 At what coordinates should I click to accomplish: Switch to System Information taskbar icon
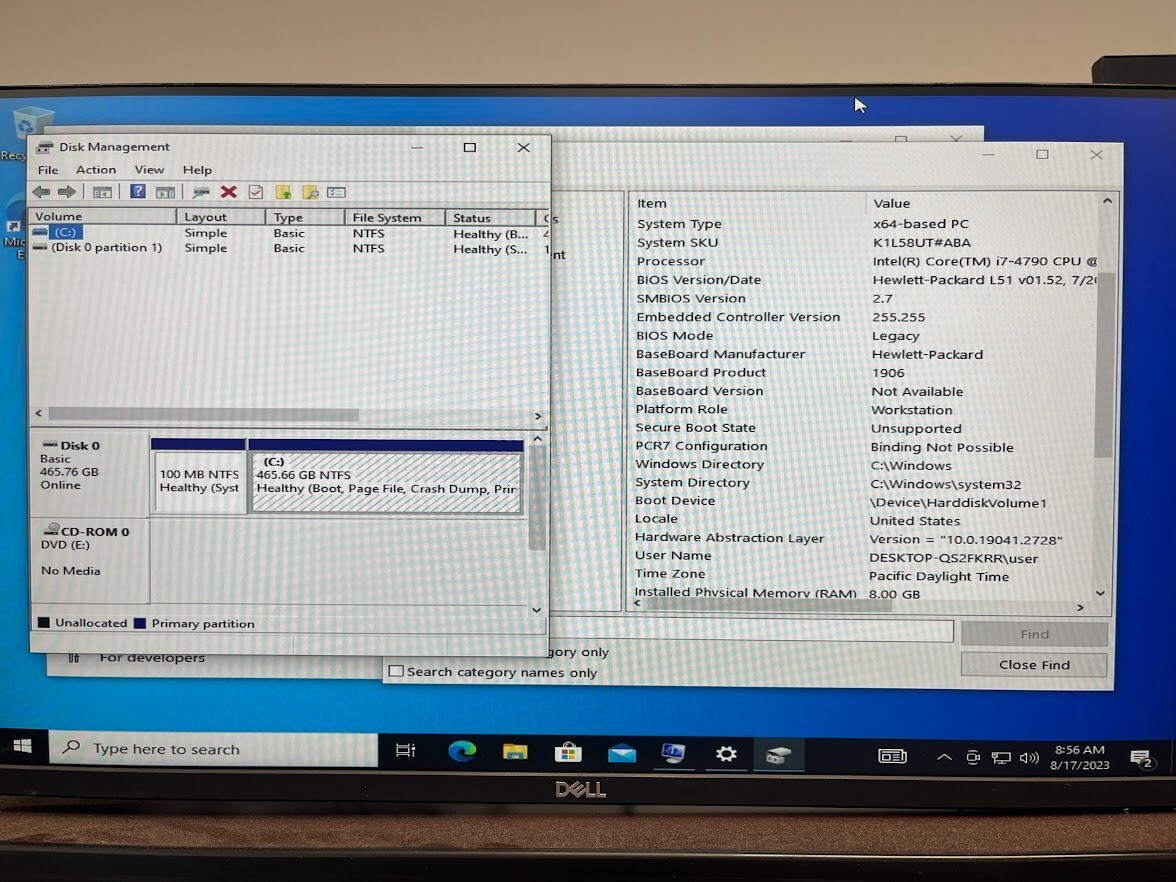click(x=674, y=754)
